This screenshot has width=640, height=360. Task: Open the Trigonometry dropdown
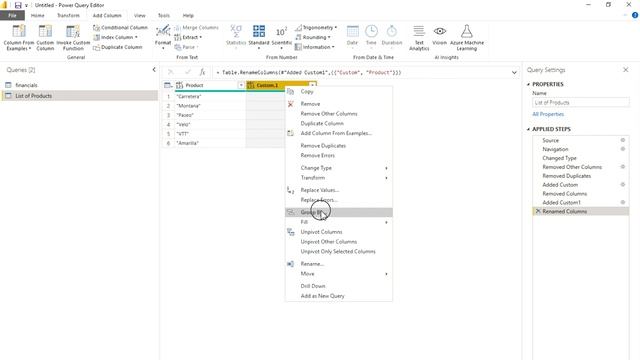[x=316, y=27]
